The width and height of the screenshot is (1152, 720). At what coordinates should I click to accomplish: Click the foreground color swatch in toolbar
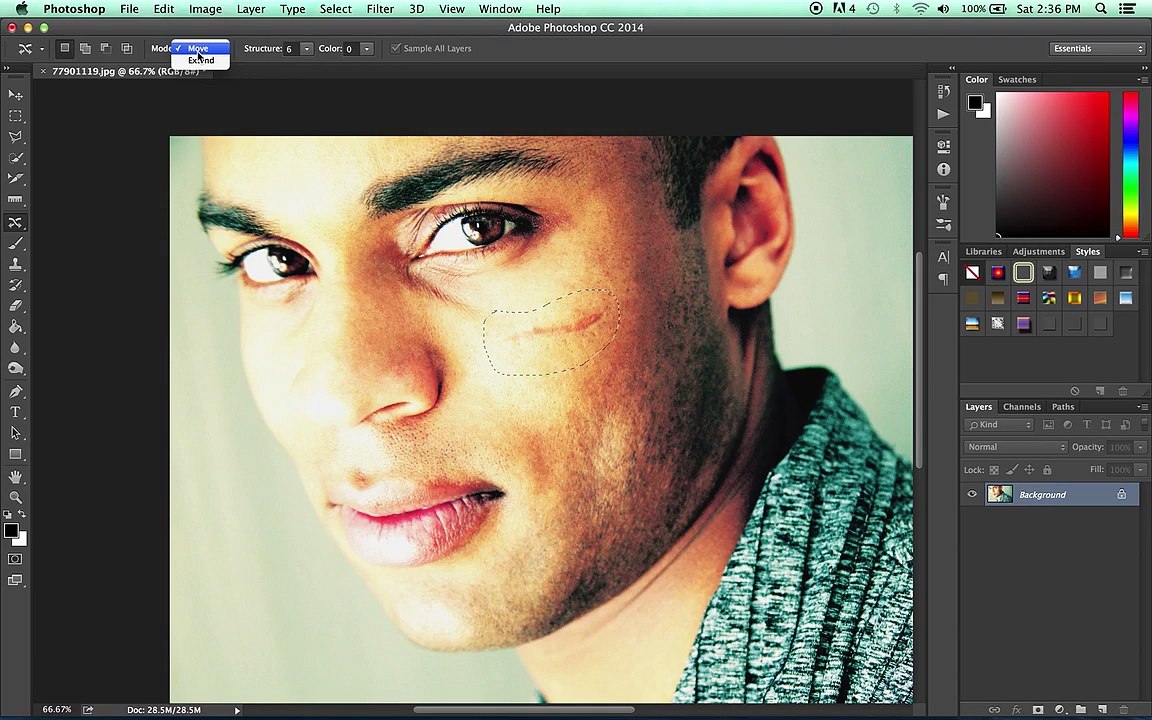pyautogui.click(x=10, y=530)
